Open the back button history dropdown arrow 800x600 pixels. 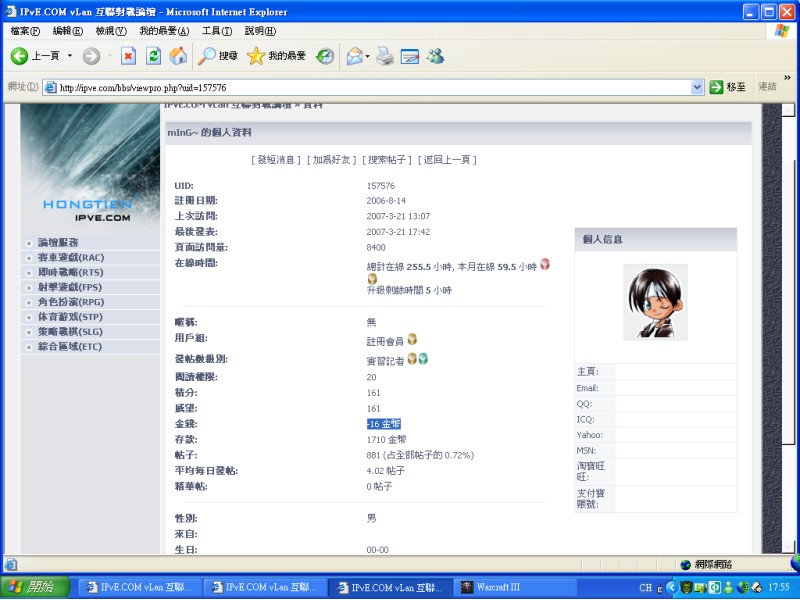coord(70,57)
